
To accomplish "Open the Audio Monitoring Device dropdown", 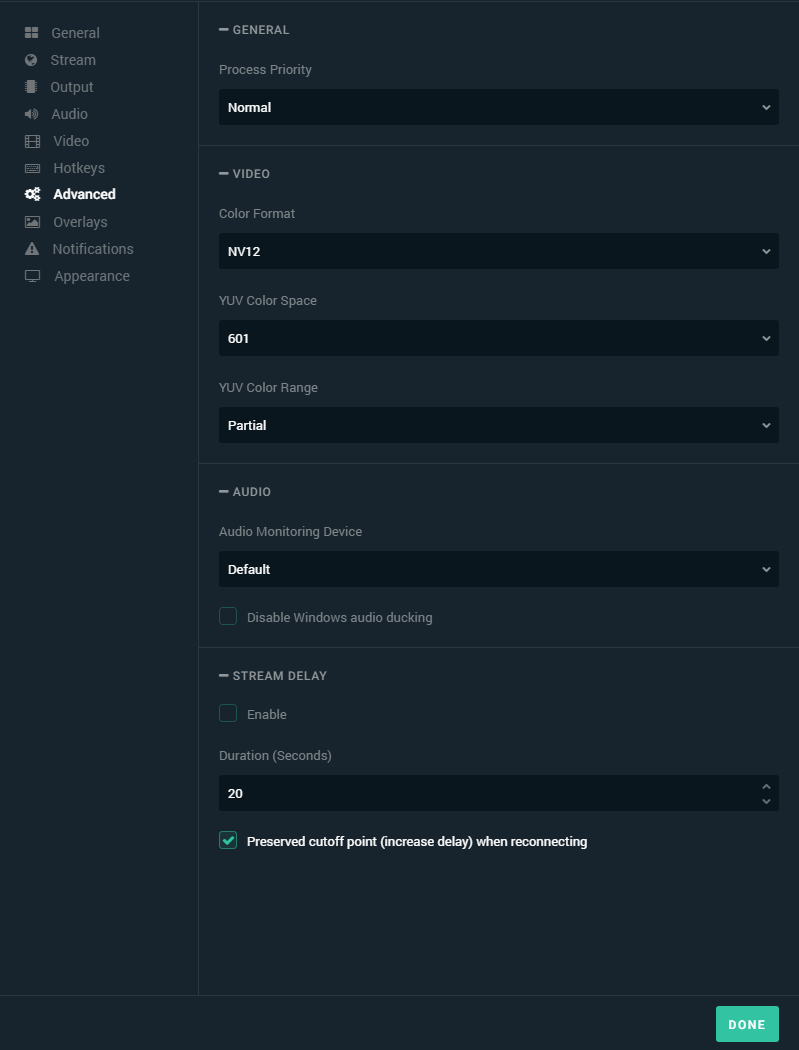I will [499, 569].
